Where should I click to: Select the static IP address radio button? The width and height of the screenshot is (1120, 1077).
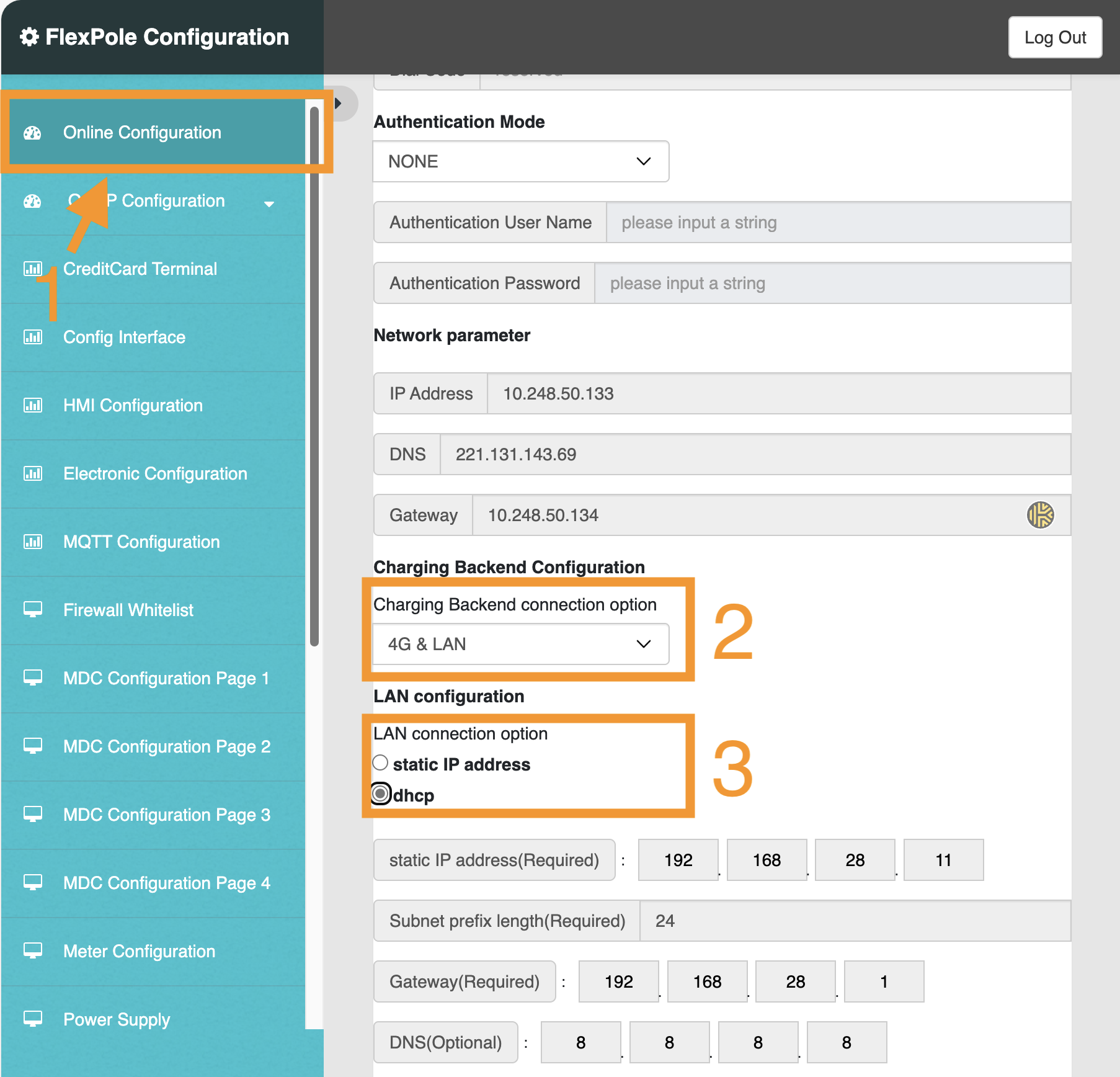click(380, 762)
